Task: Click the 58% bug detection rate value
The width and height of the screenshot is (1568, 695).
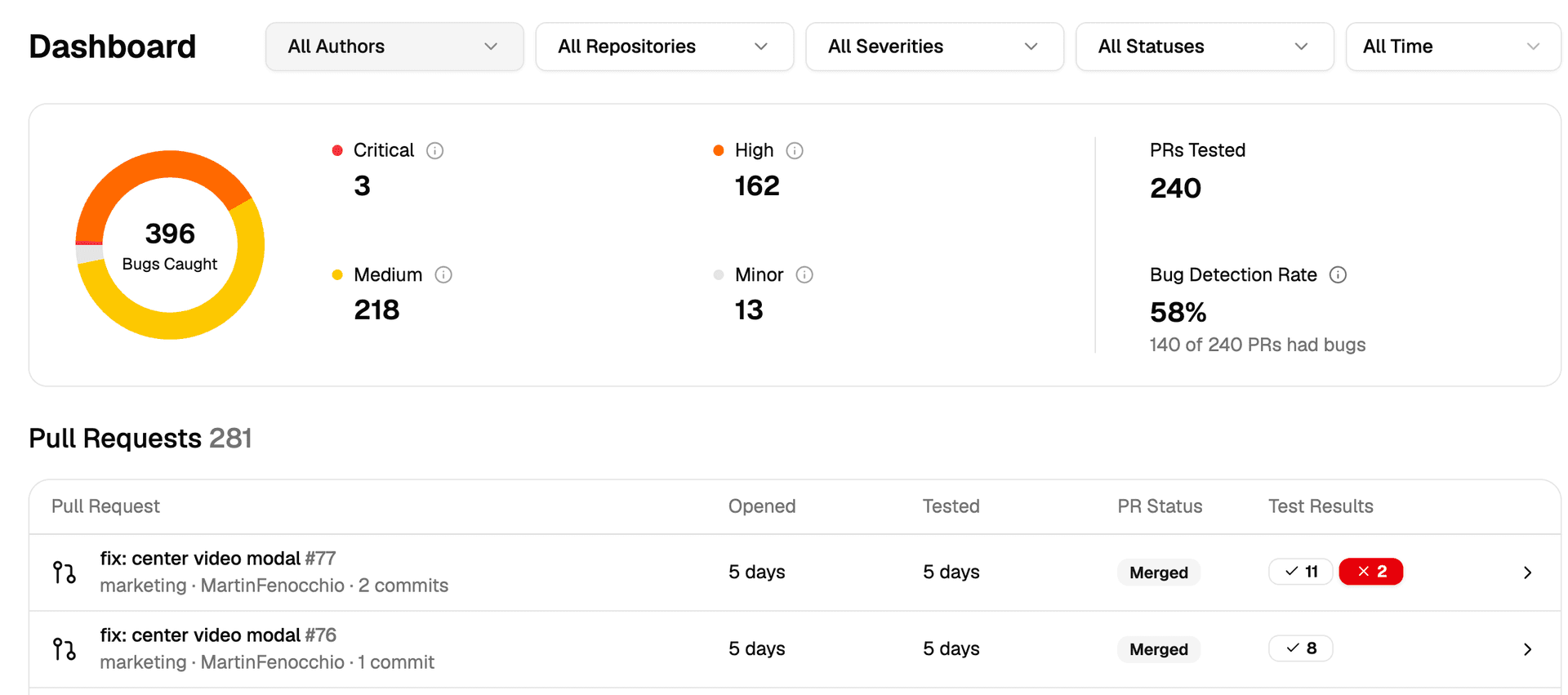Action: 1178,312
